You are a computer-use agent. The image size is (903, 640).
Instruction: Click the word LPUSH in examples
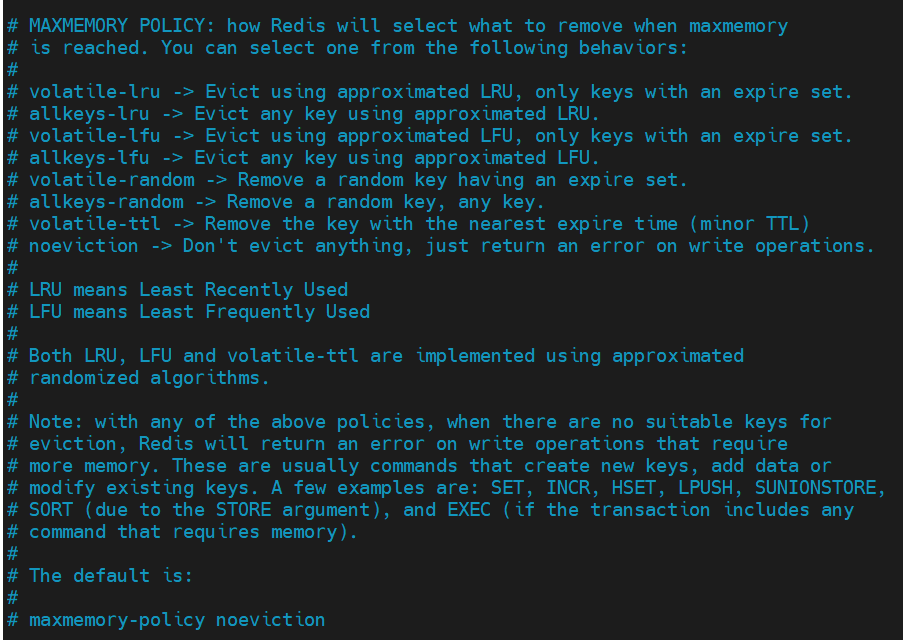click(x=705, y=488)
